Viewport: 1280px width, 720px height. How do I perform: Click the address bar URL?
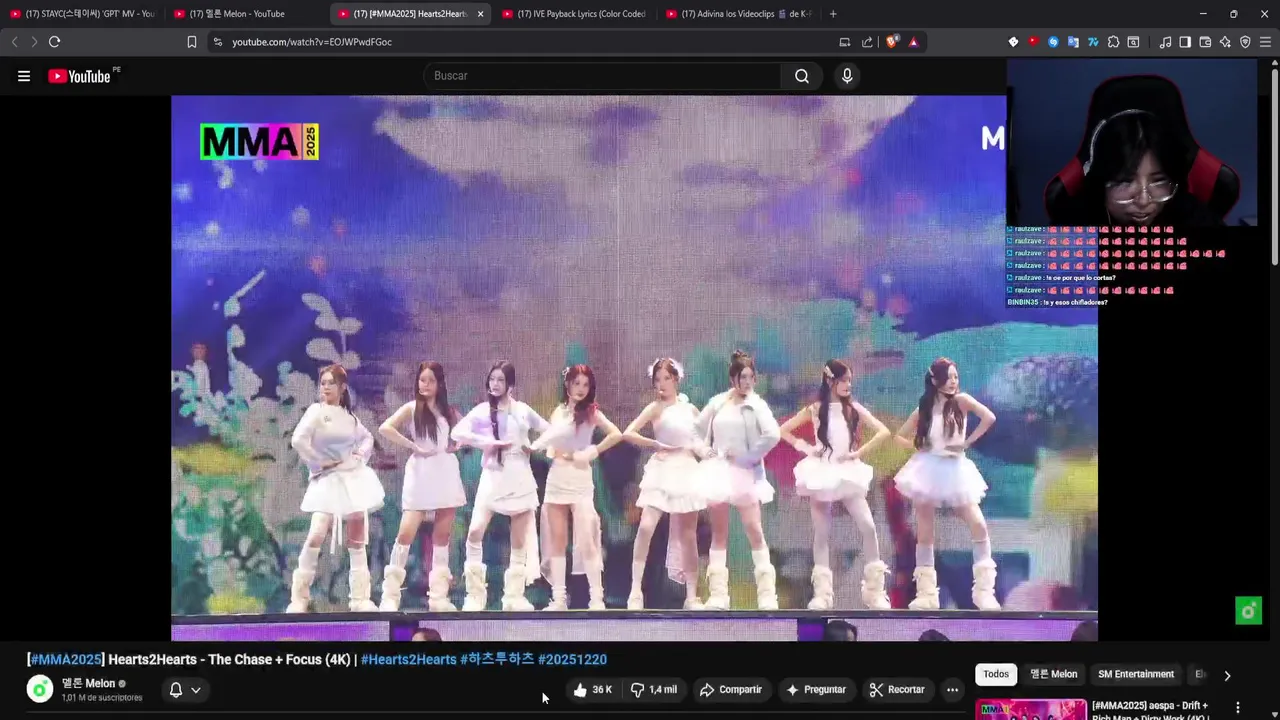[312, 42]
